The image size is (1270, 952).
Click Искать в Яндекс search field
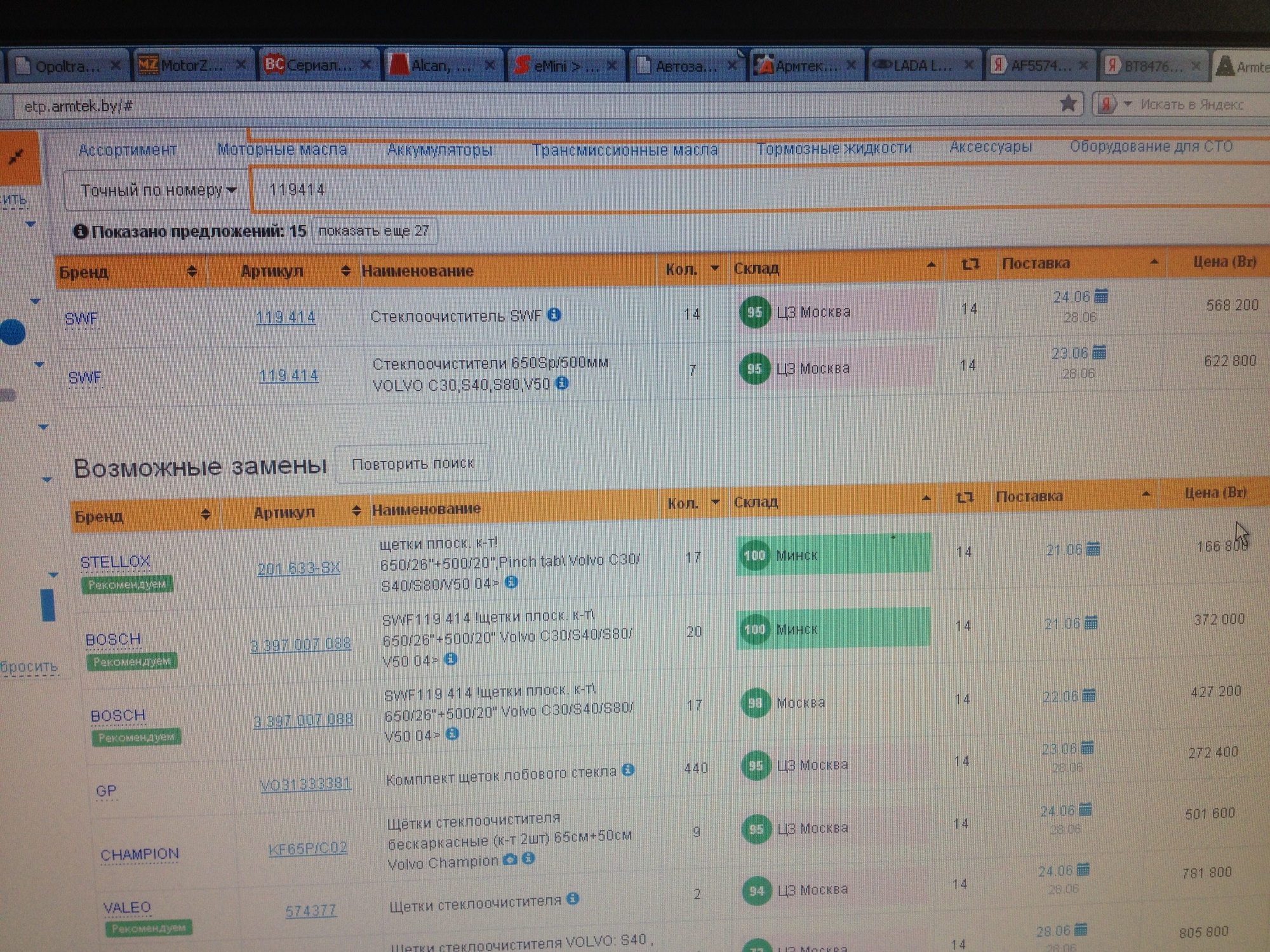[x=1194, y=105]
